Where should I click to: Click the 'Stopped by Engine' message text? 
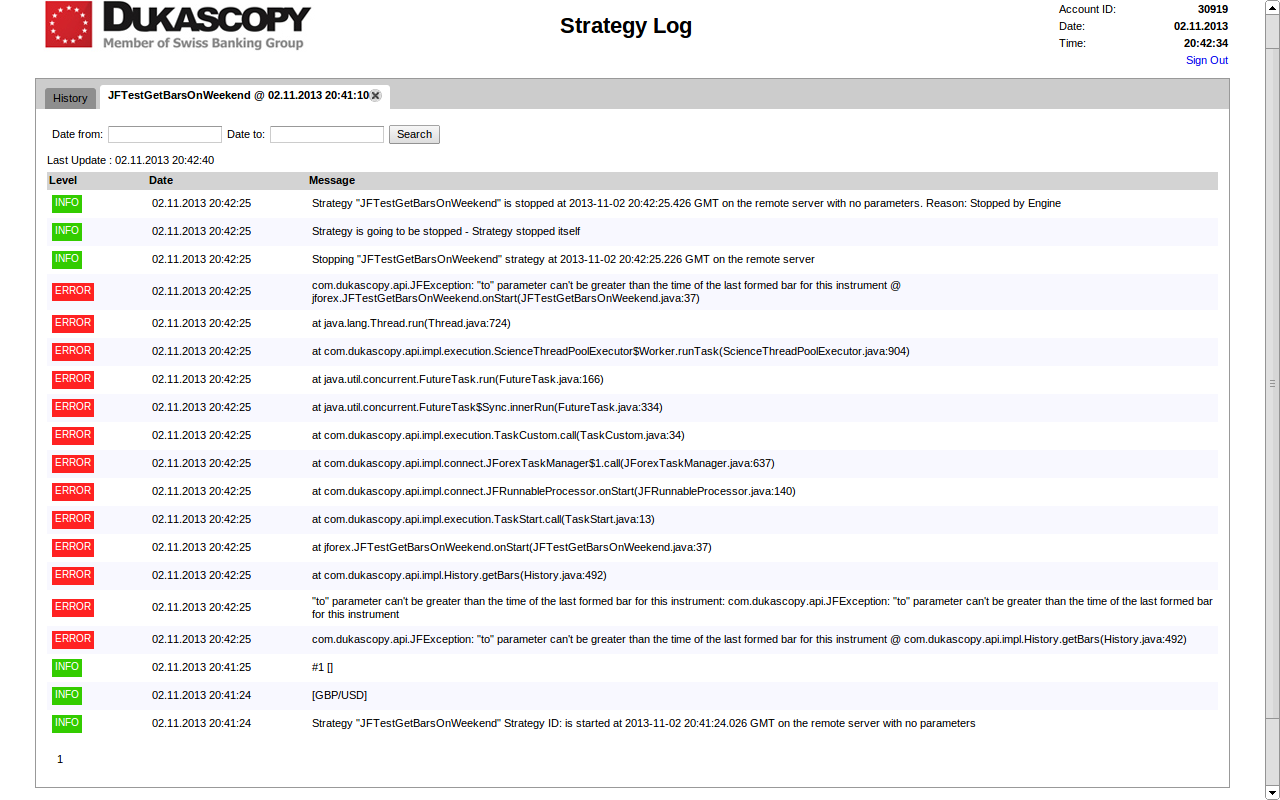tap(686, 203)
